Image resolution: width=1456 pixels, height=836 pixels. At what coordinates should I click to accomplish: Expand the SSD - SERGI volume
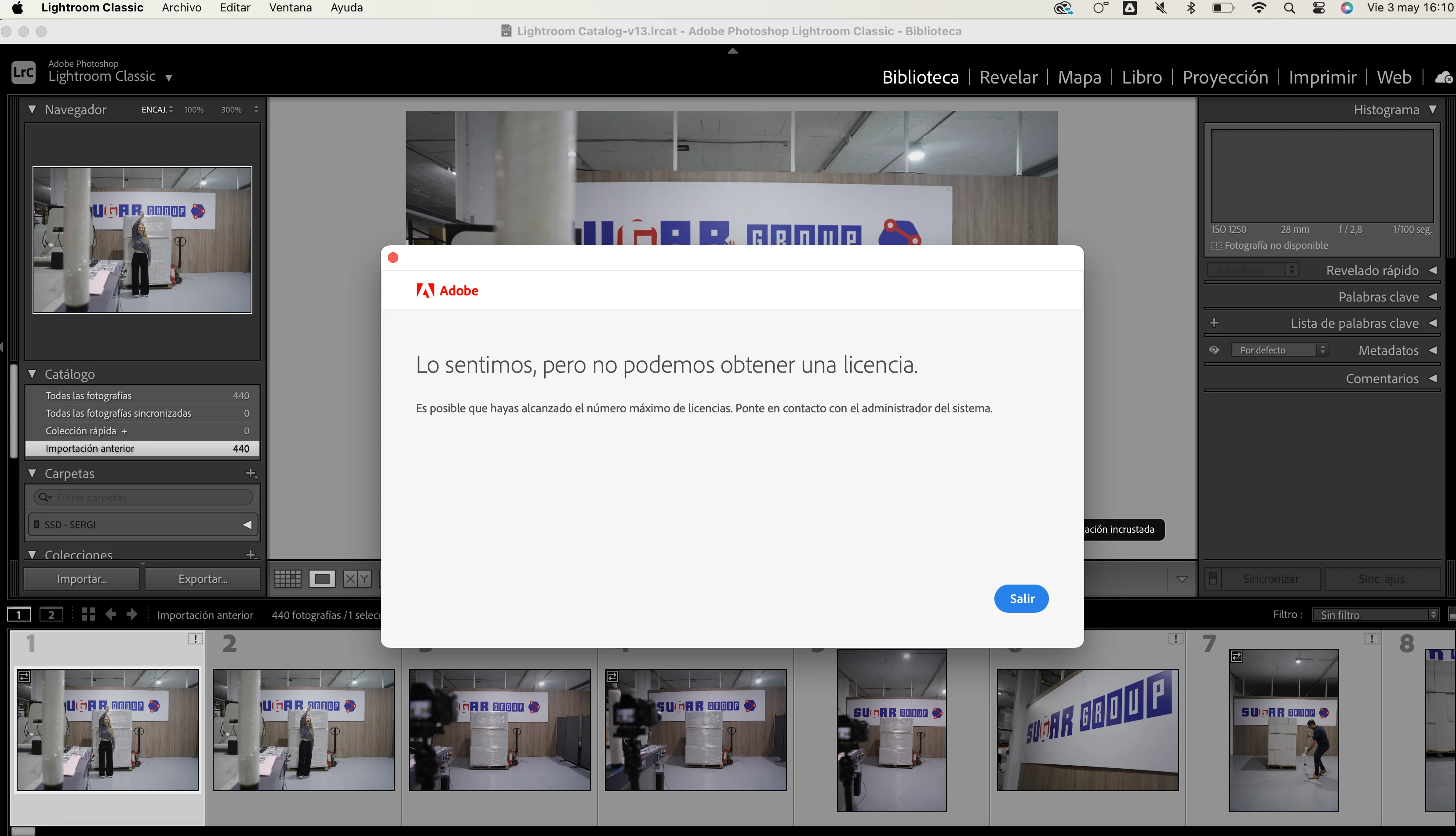coord(248,525)
